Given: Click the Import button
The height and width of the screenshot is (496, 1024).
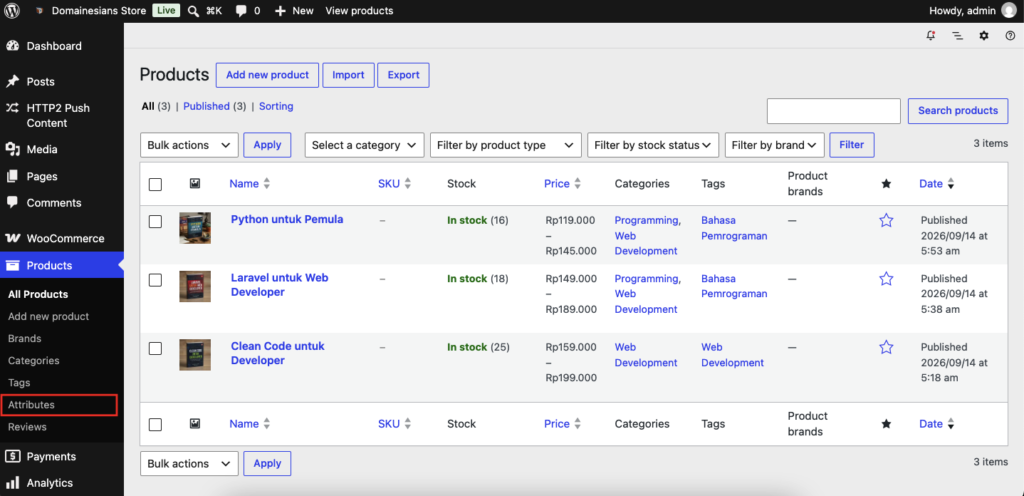Looking at the screenshot, I should [348, 75].
